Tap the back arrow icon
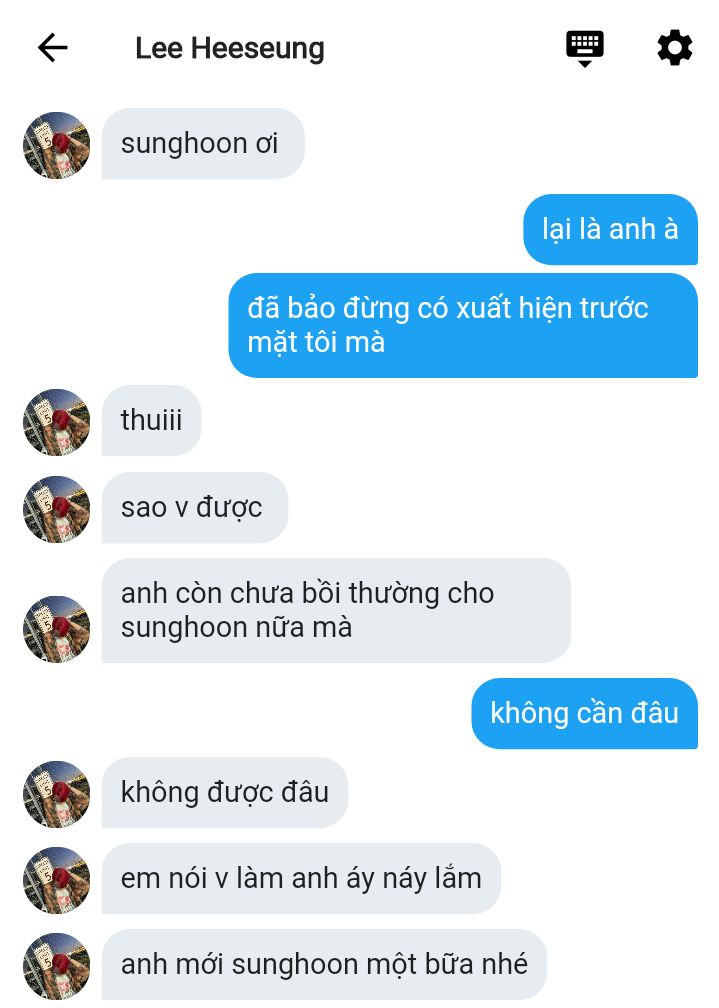Screen dimensions: 719x1008 coord(53,48)
